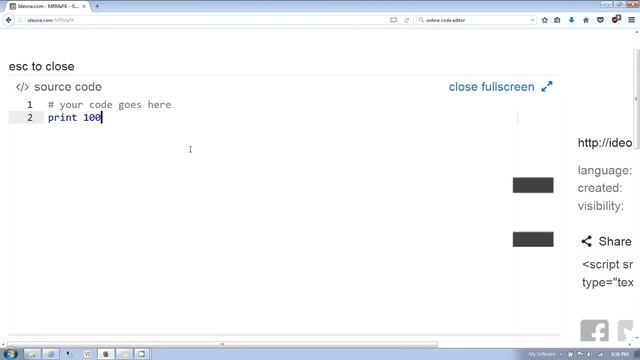640x360 pixels.
Task: Open the reader view icon in address bar
Action: 393,20
